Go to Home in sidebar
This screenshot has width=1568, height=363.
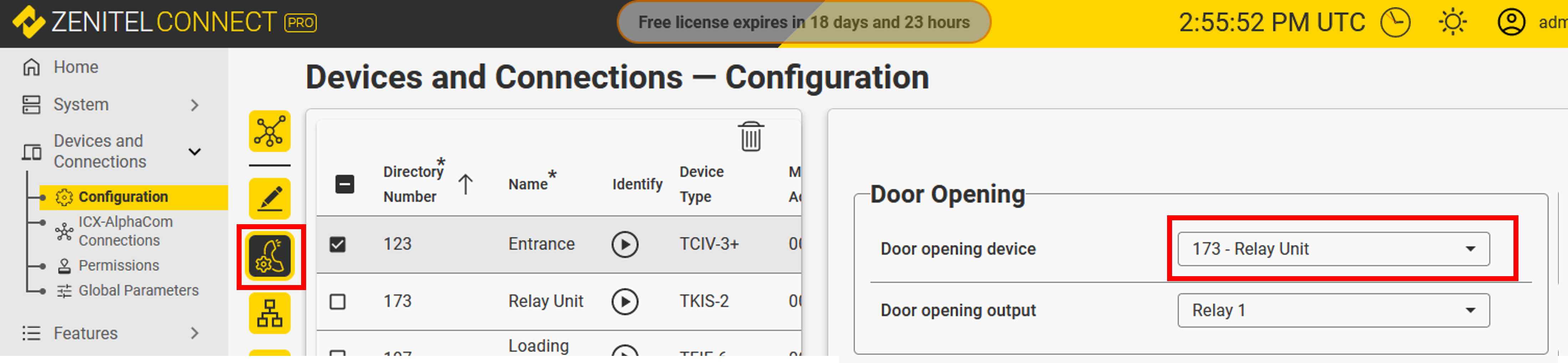(76, 67)
